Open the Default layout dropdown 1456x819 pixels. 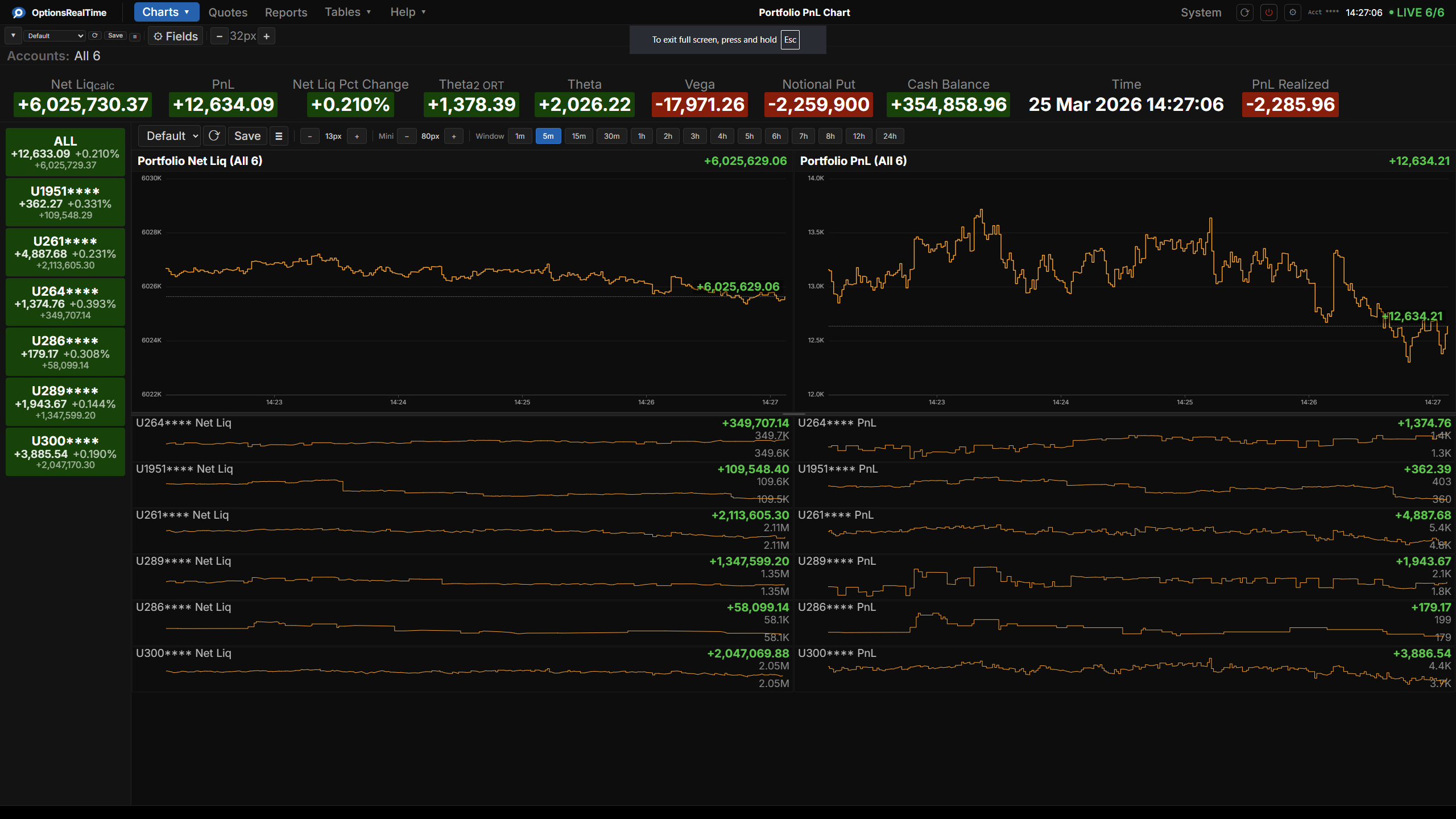click(54, 35)
